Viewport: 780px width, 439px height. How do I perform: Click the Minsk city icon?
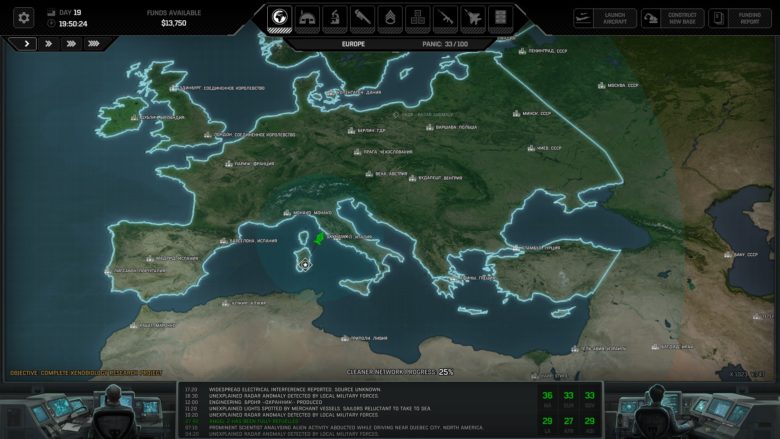pos(516,113)
